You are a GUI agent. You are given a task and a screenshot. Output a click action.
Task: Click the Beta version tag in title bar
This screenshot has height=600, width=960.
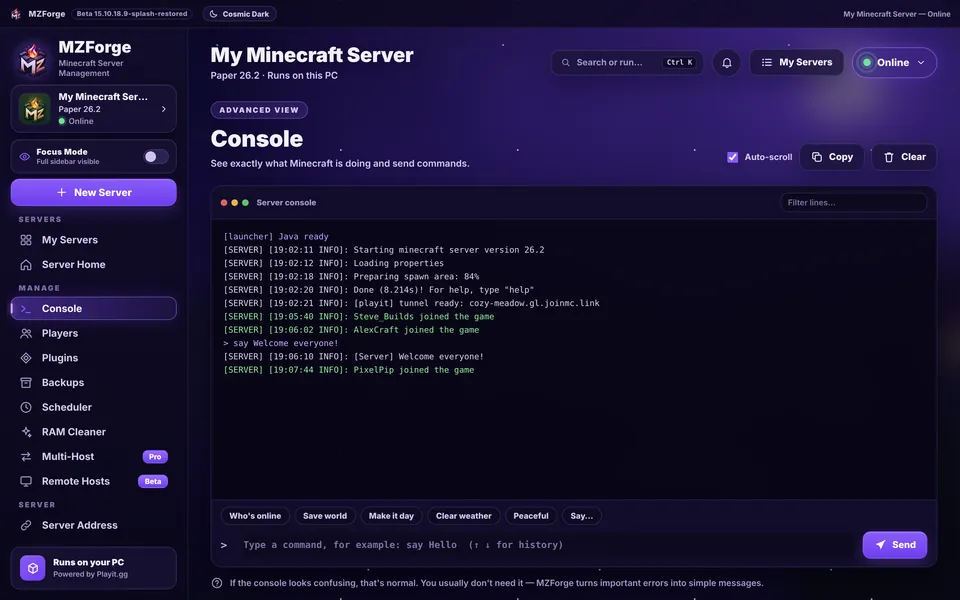pos(132,13)
